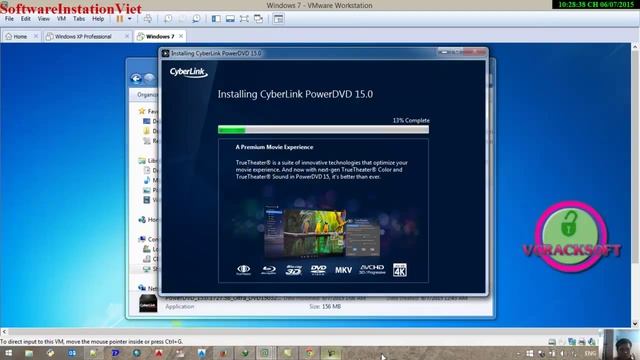This screenshot has height=360, width=640.
Task: Click the horizontal scrollbar left arrow
Action: pos(4,332)
